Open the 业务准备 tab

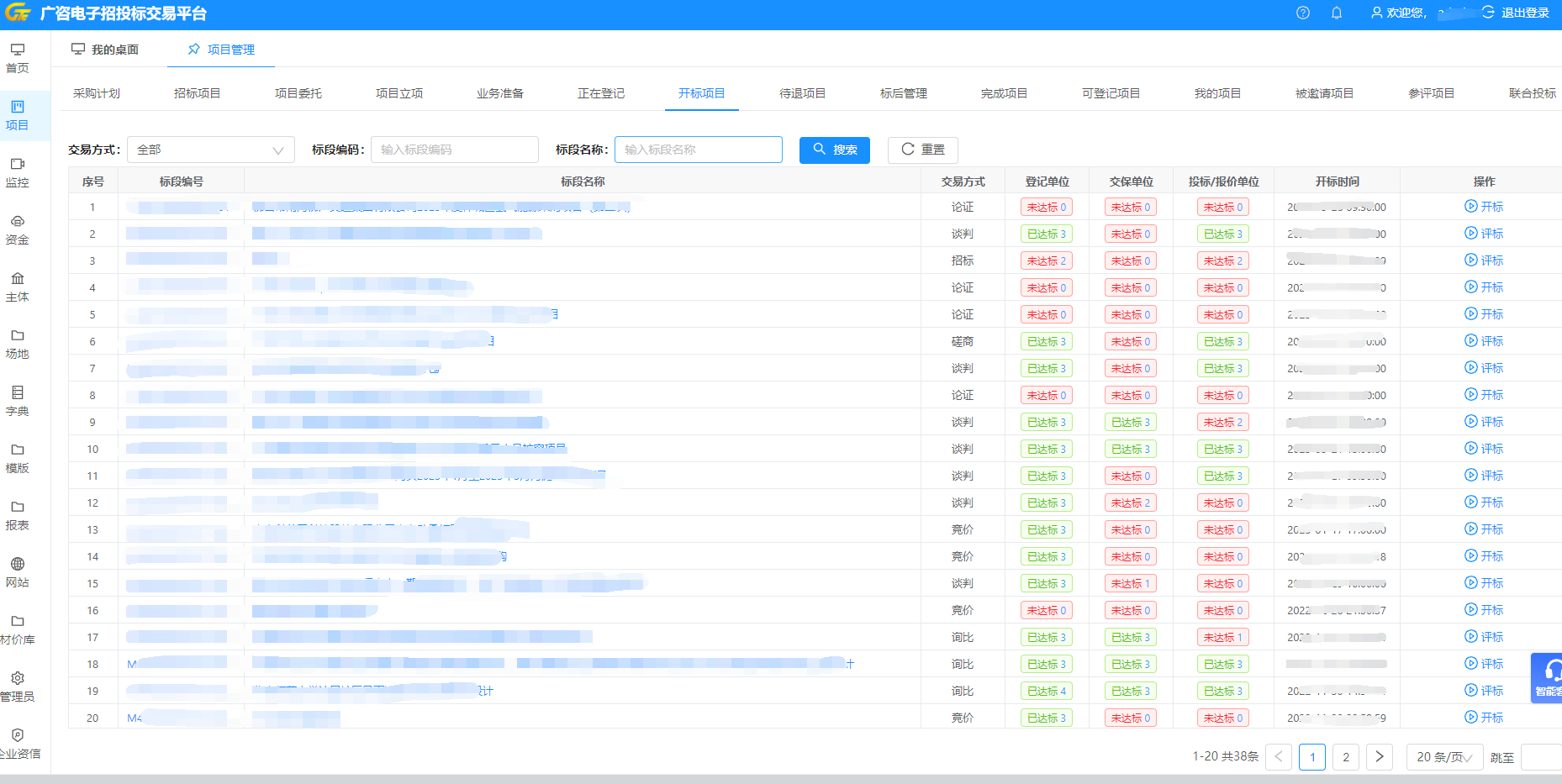click(x=500, y=93)
